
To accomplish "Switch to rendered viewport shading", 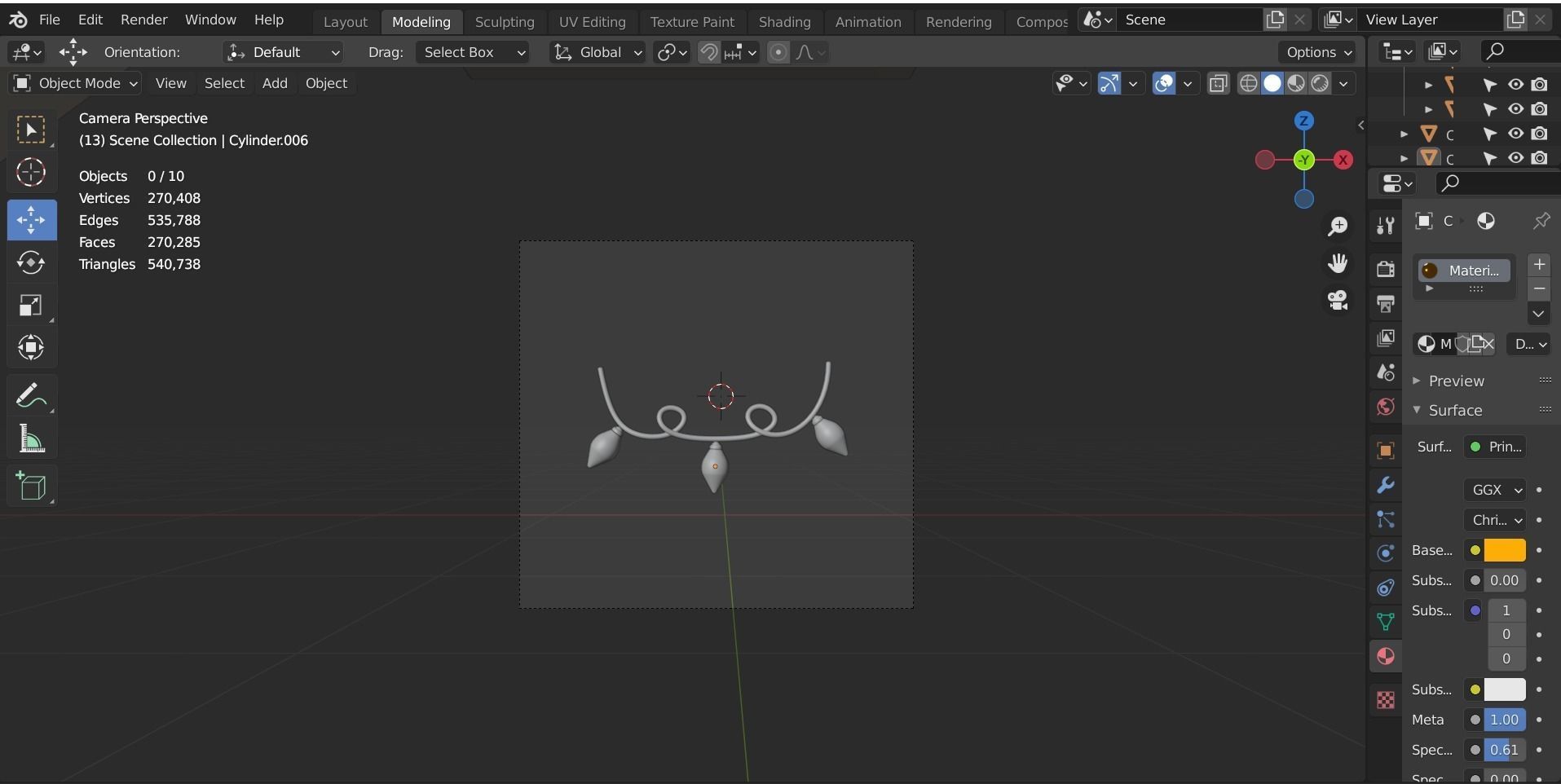I will pos(1320,83).
